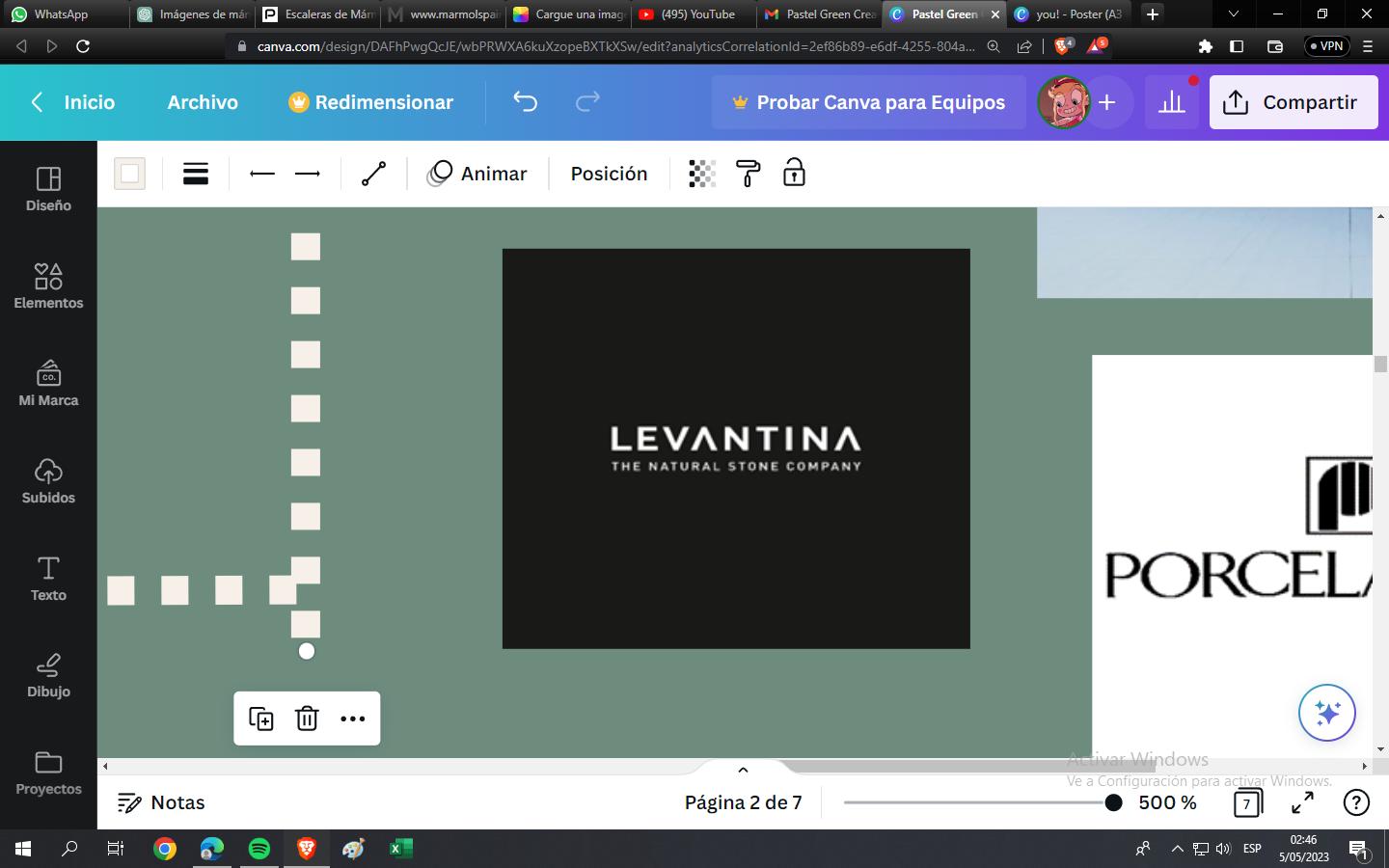Open the Canva assistant sparkle button
The height and width of the screenshot is (868, 1389).
1327,713
